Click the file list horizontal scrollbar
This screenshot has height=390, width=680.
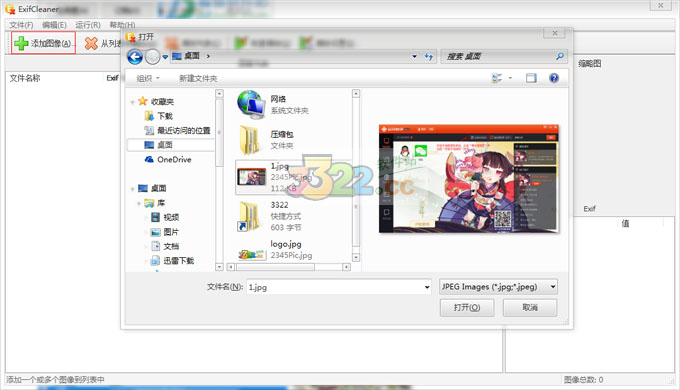click(x=288, y=267)
